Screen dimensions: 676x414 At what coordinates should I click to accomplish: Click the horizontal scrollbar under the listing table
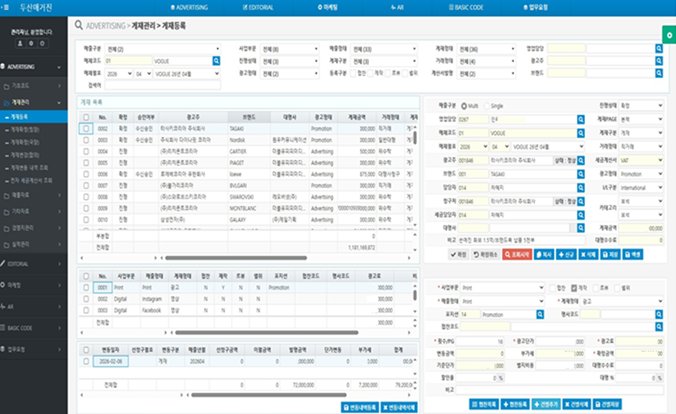(x=236, y=258)
